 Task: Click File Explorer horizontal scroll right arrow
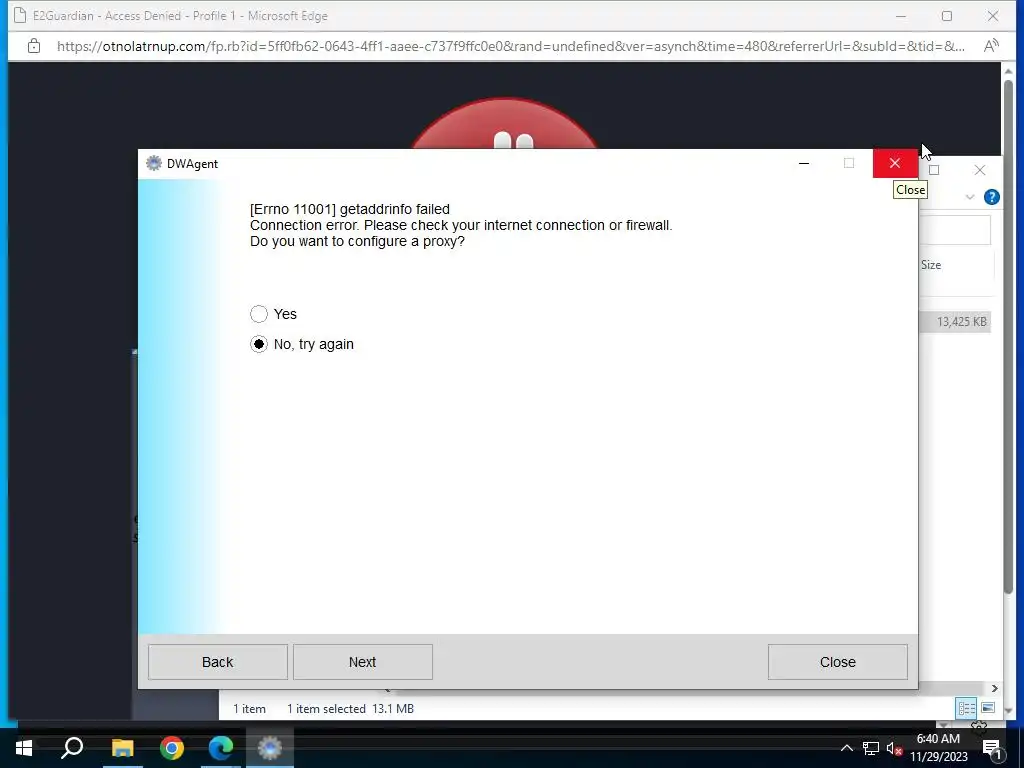coord(994,688)
